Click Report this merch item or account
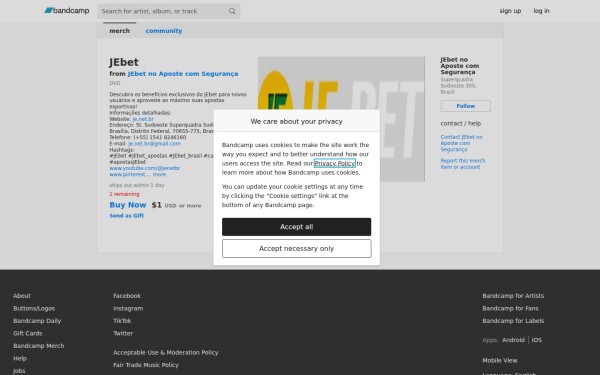The image size is (600, 375). coord(463,164)
